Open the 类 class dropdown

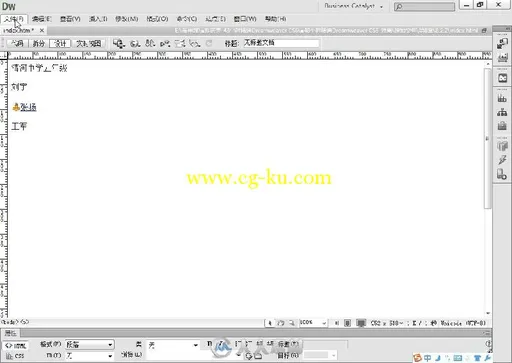click(173, 345)
